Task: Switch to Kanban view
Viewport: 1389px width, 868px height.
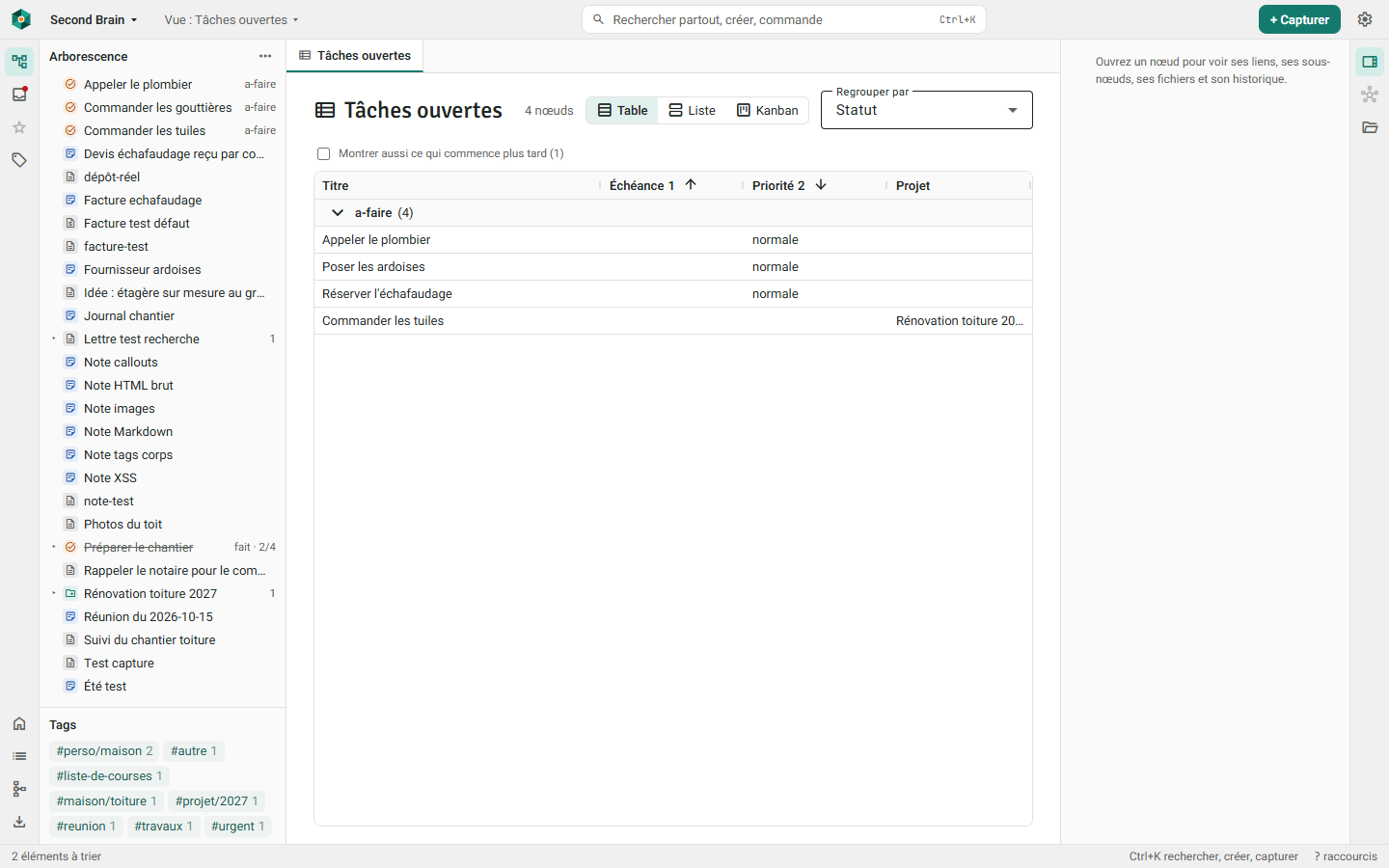Action: coord(768,110)
